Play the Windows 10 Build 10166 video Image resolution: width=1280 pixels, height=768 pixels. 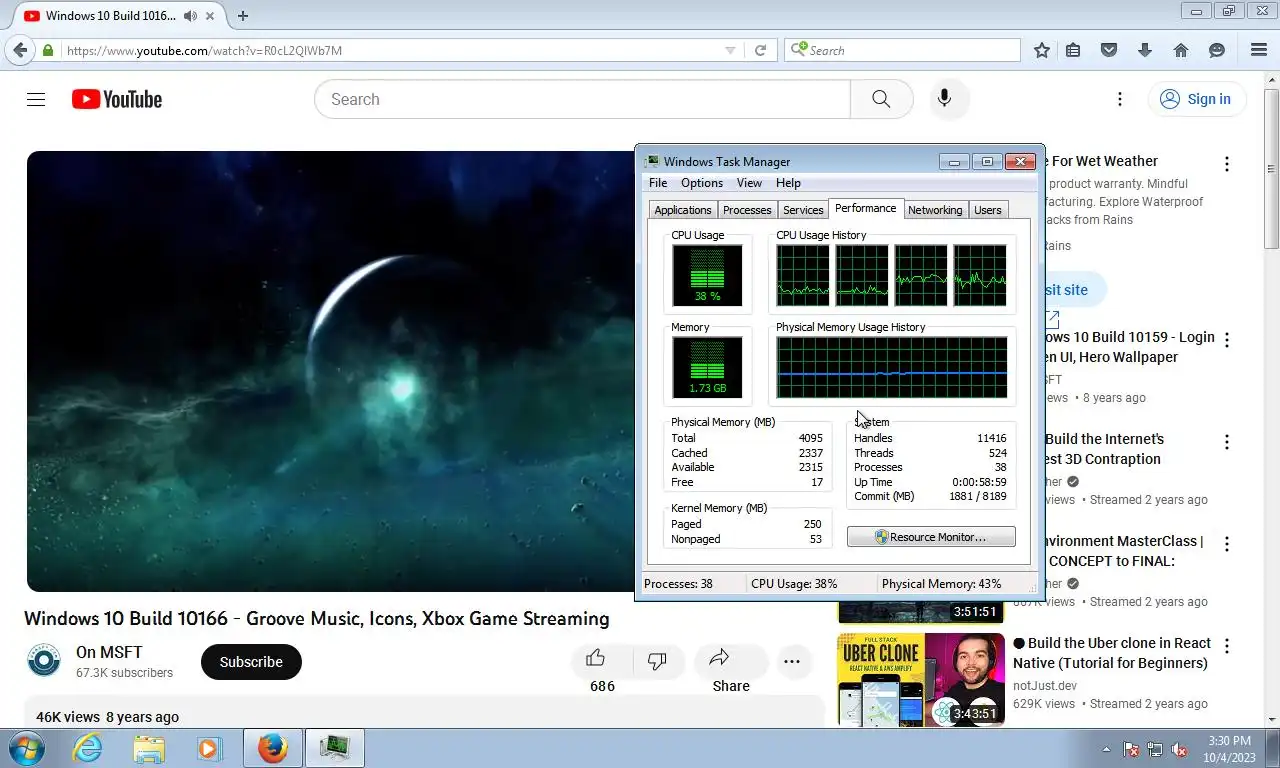(330, 371)
